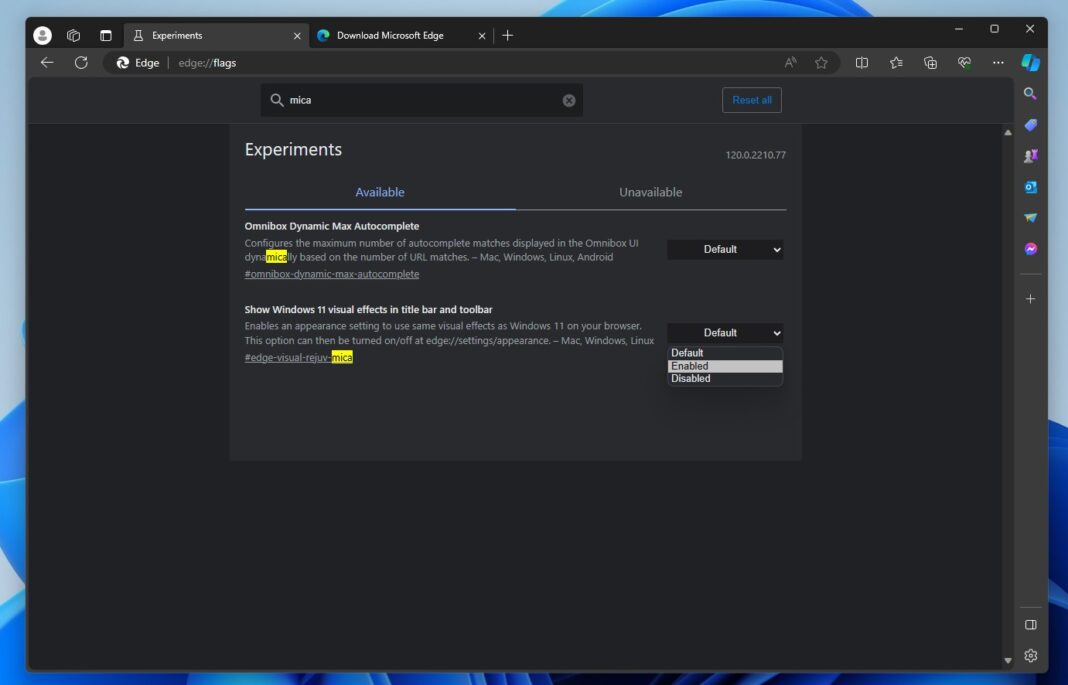This screenshot has width=1068, height=685.
Task: Open the Favorites list icon
Action: click(x=895, y=62)
